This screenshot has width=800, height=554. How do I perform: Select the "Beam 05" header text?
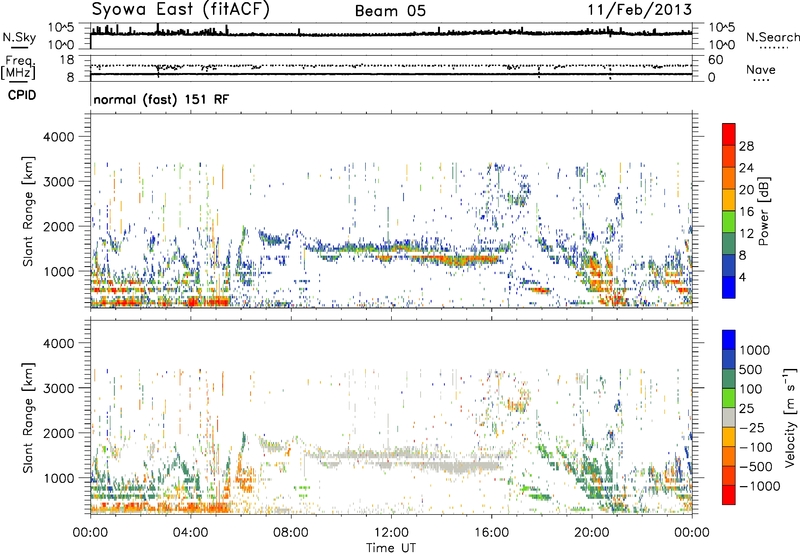pyautogui.click(x=390, y=11)
